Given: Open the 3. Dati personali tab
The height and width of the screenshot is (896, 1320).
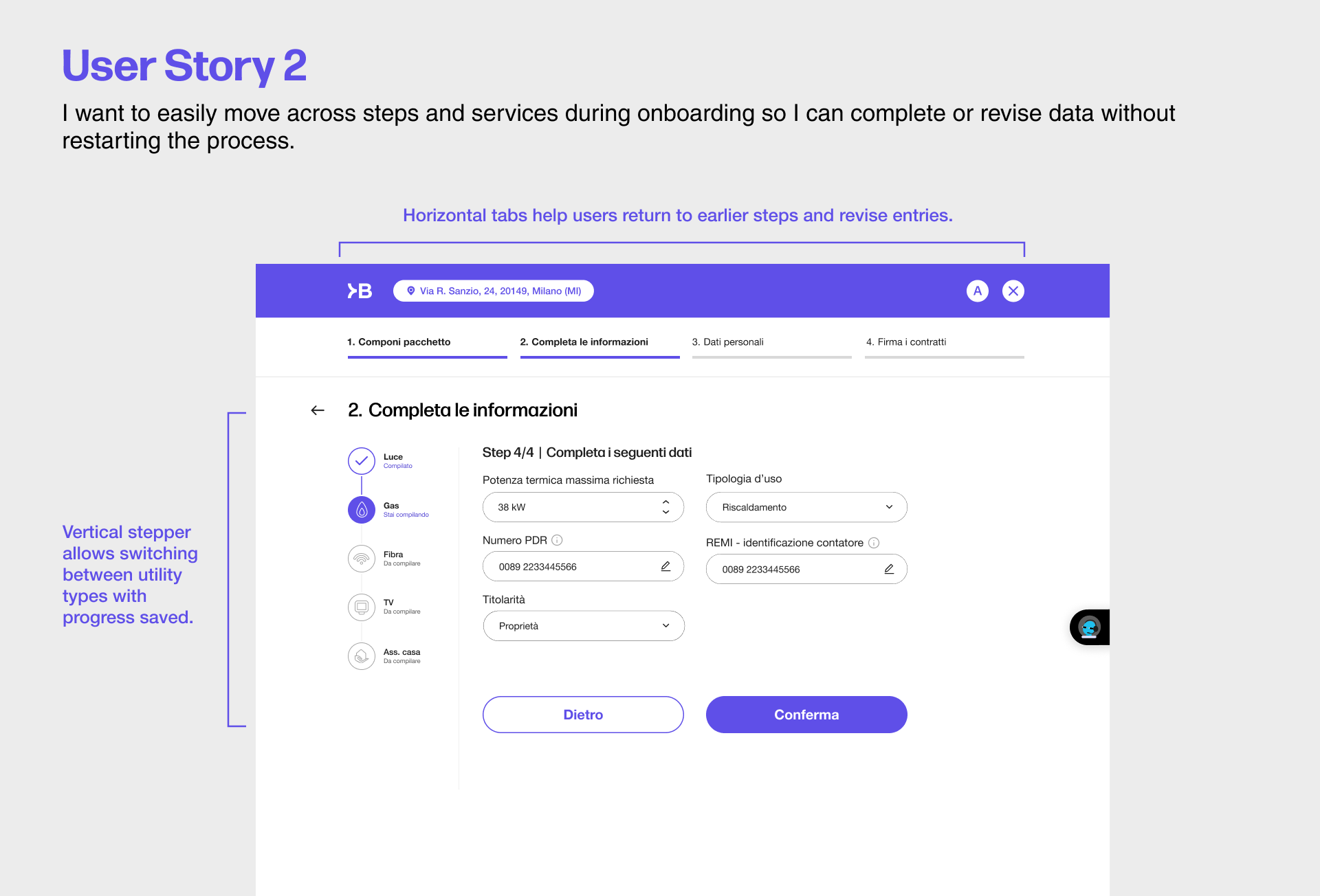Looking at the screenshot, I should (x=727, y=342).
